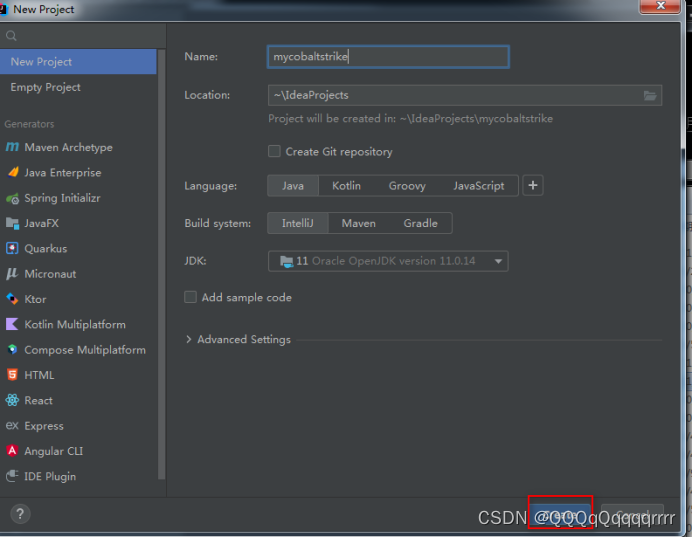
Task: Select the Java Enterprise generator icon
Action: [13, 172]
